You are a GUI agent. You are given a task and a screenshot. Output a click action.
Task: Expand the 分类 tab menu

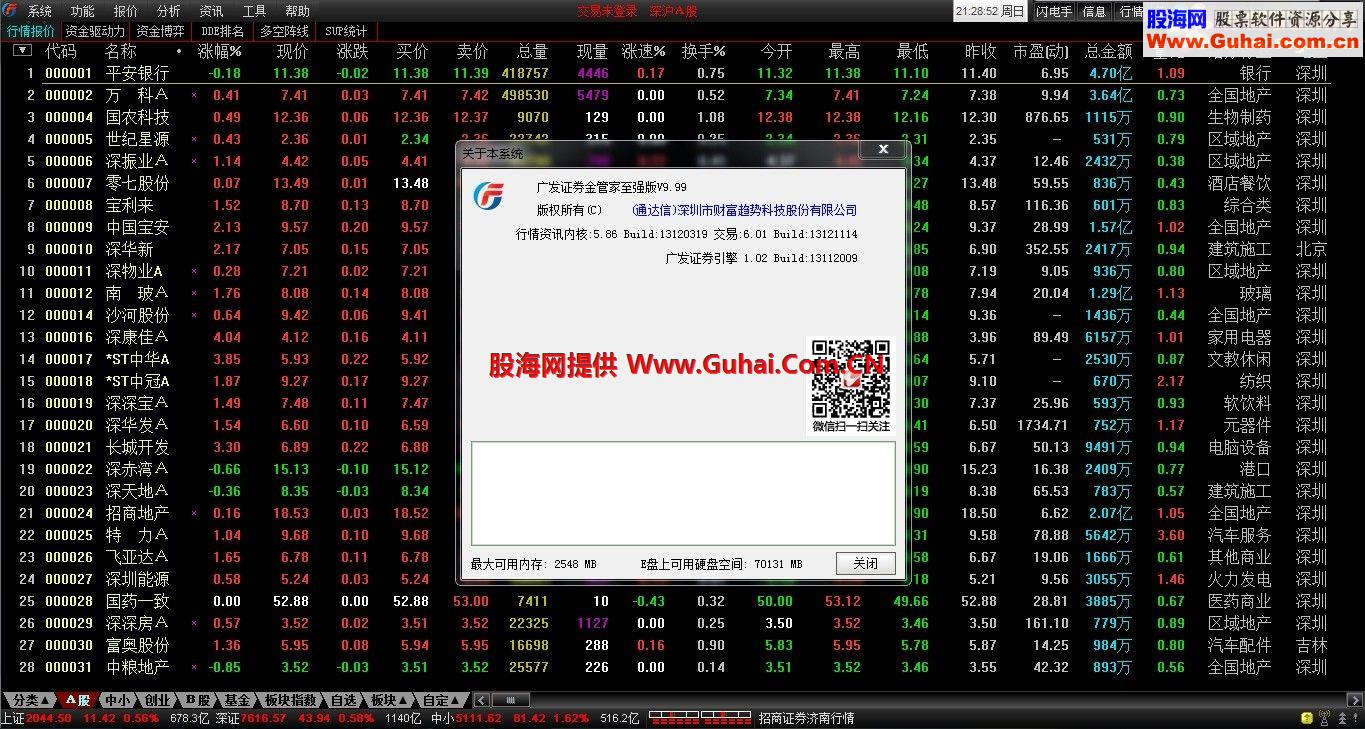[x=28, y=700]
